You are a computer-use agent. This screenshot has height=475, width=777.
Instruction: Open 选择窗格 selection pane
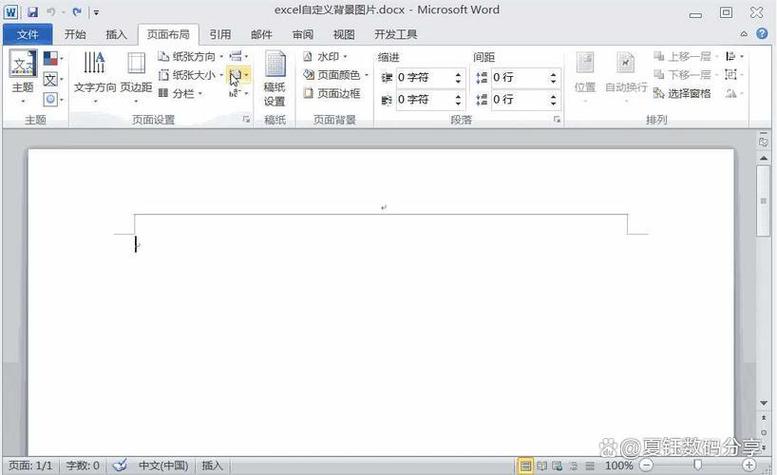682,93
